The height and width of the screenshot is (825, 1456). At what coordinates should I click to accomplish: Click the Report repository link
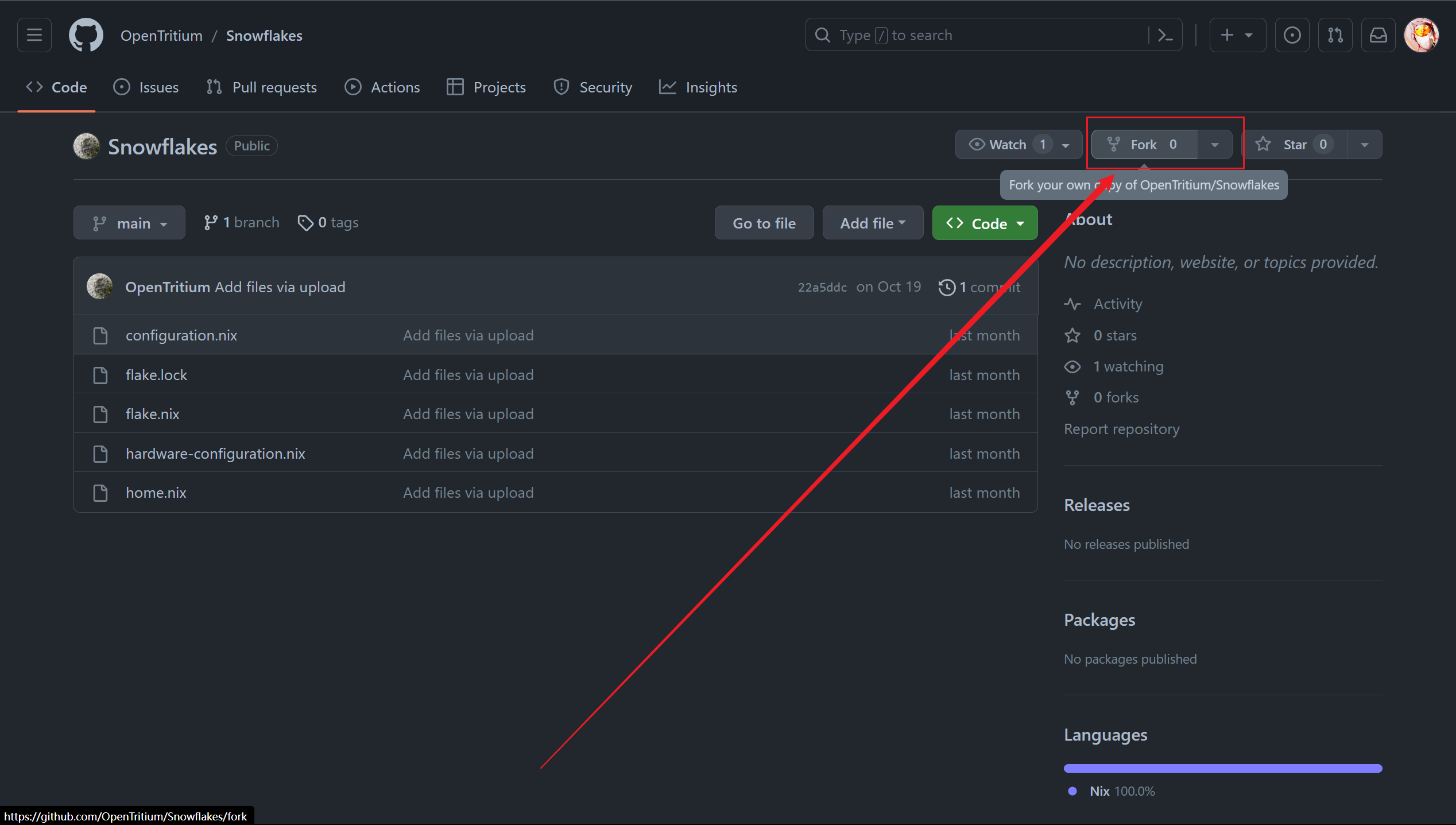point(1121,429)
